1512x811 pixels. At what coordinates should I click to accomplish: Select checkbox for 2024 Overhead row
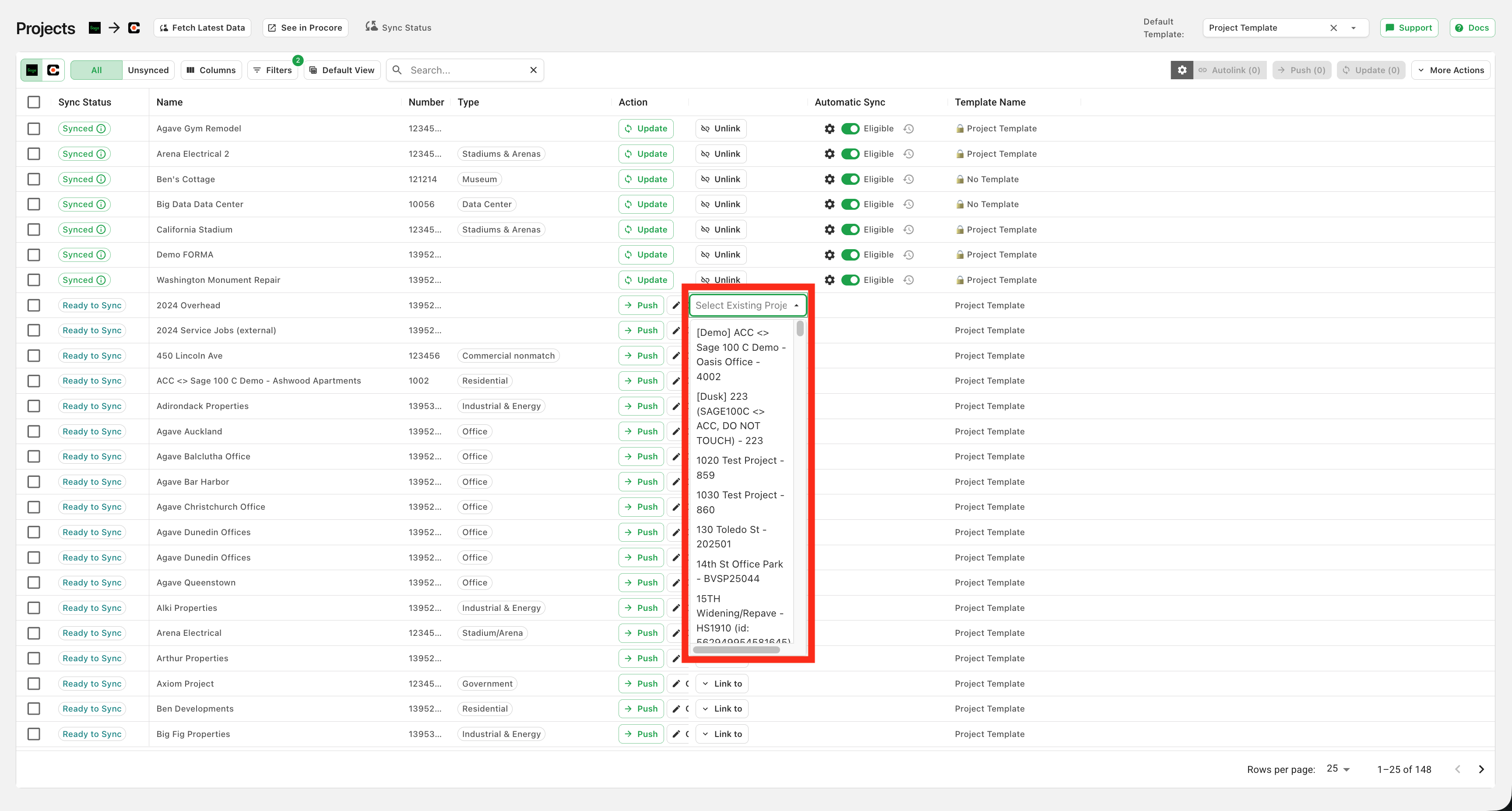coord(34,305)
